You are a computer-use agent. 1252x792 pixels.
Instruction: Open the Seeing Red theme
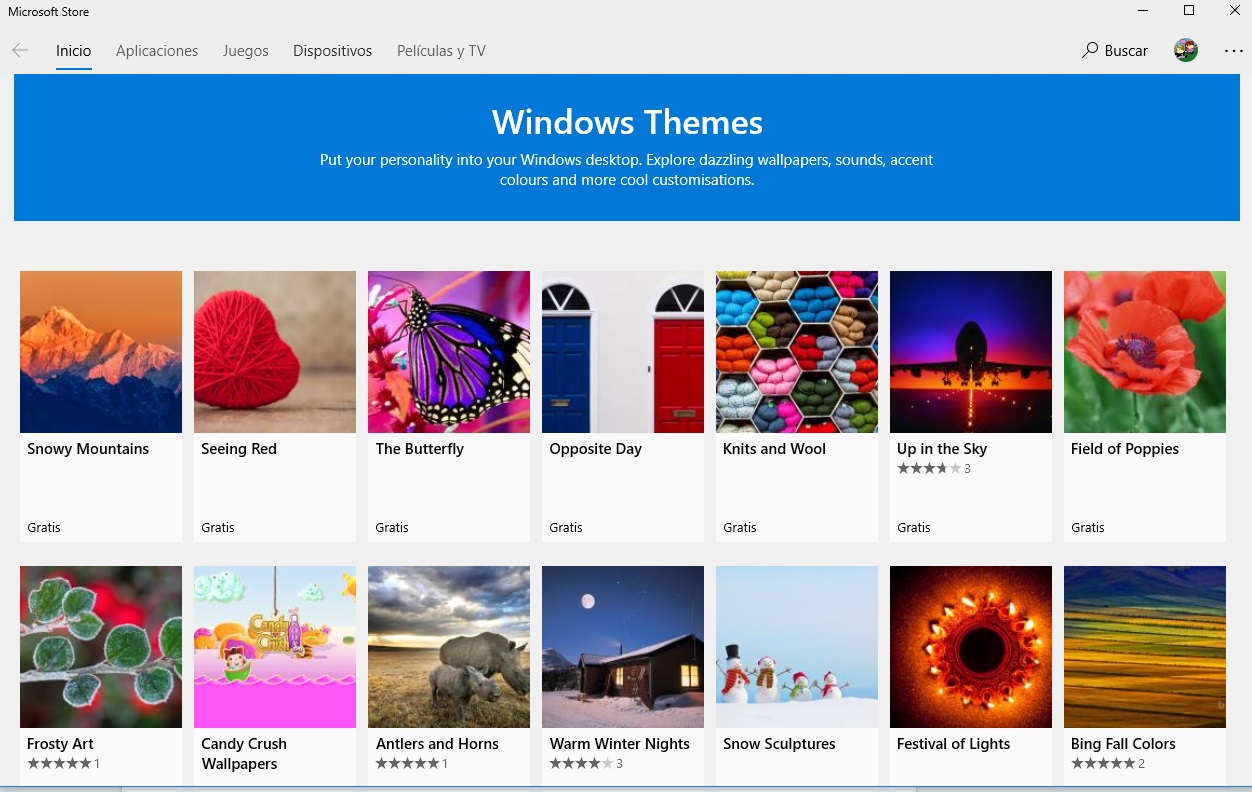(x=274, y=351)
